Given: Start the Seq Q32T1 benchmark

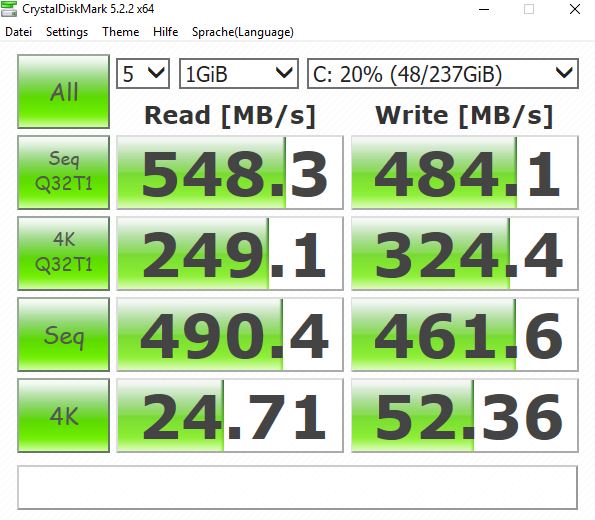Looking at the screenshot, I should (x=63, y=172).
